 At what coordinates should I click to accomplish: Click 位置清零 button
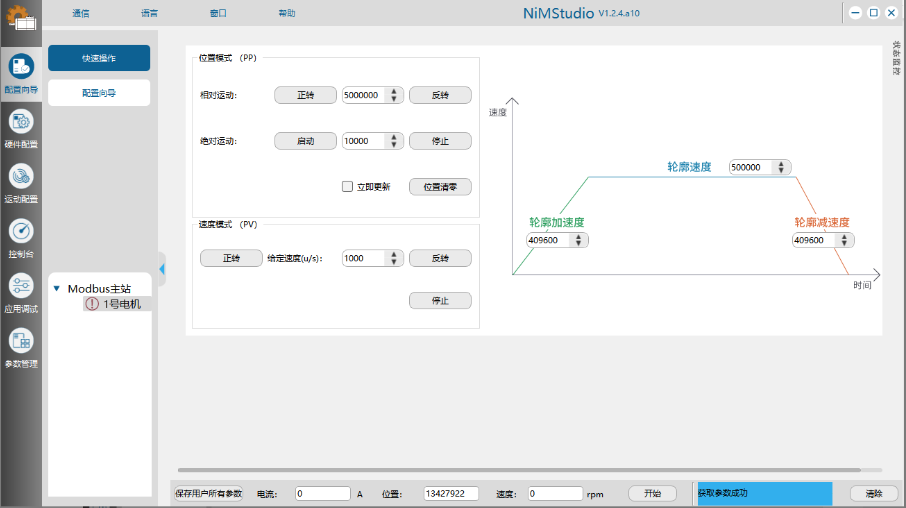click(440, 186)
